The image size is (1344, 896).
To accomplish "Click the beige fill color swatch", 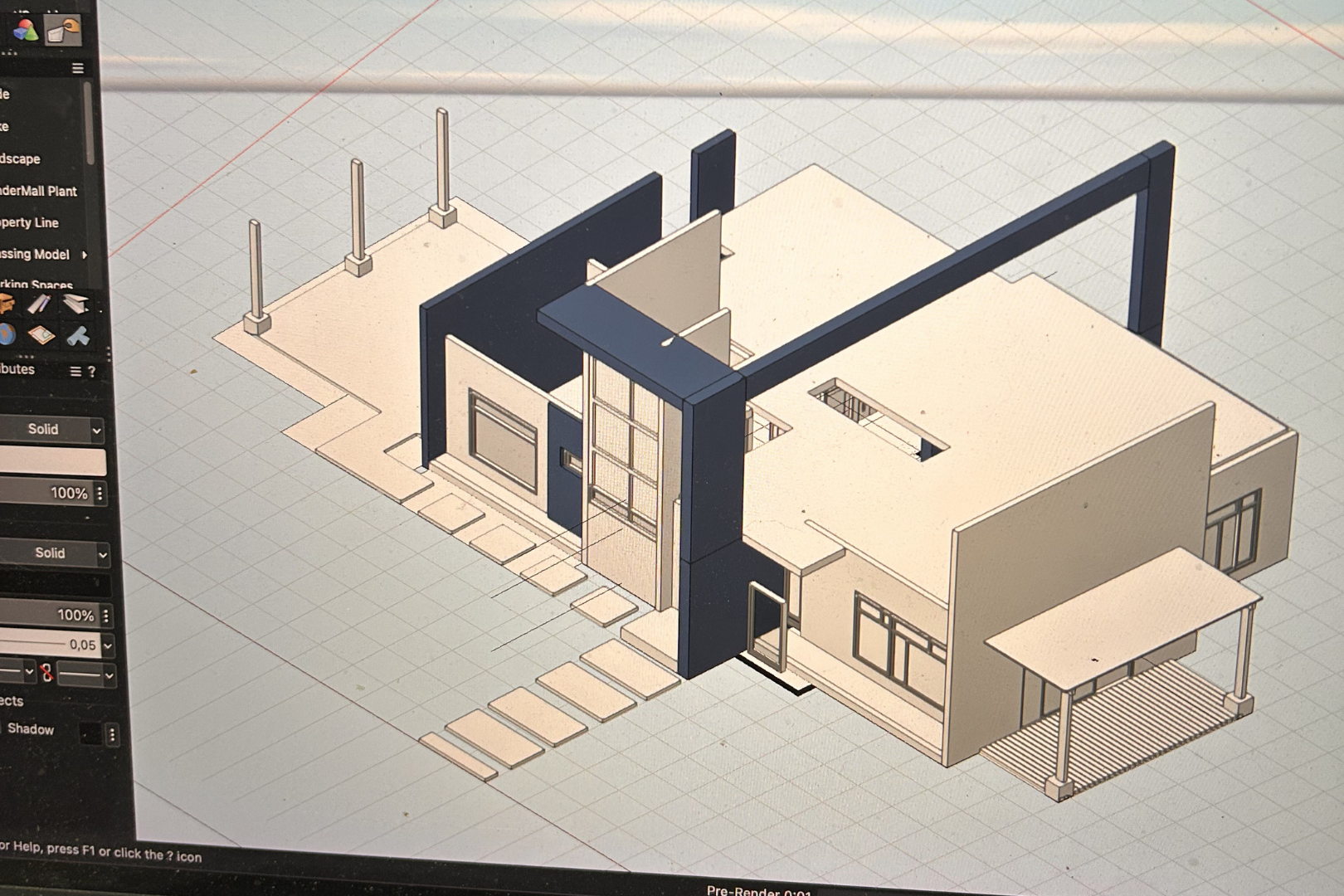I will pos(53,462).
